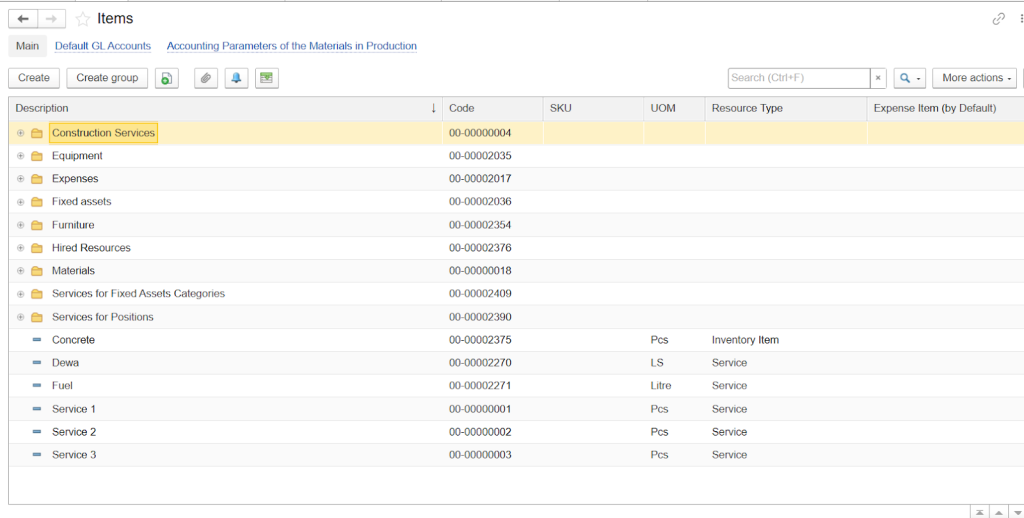The image size is (1024, 518).
Task: Click the Expense Item (by Default) header
Action: click(x=945, y=108)
